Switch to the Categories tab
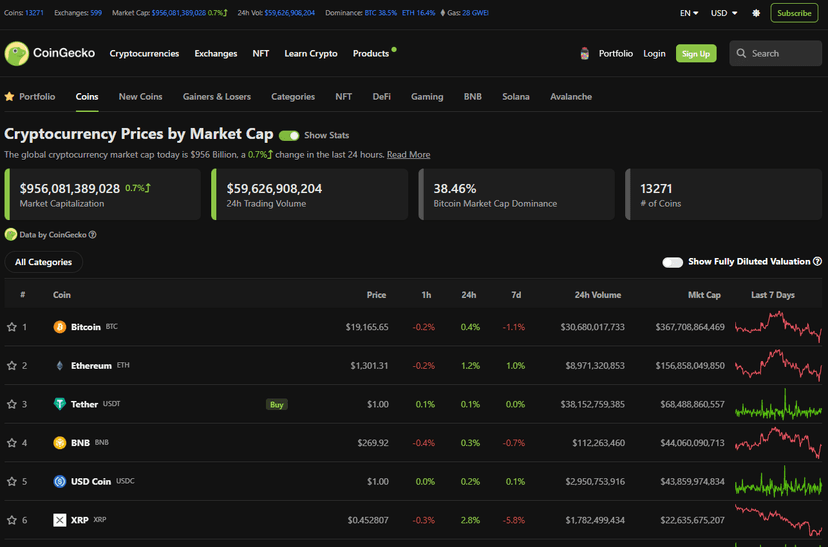The image size is (828, 547). [x=293, y=97]
